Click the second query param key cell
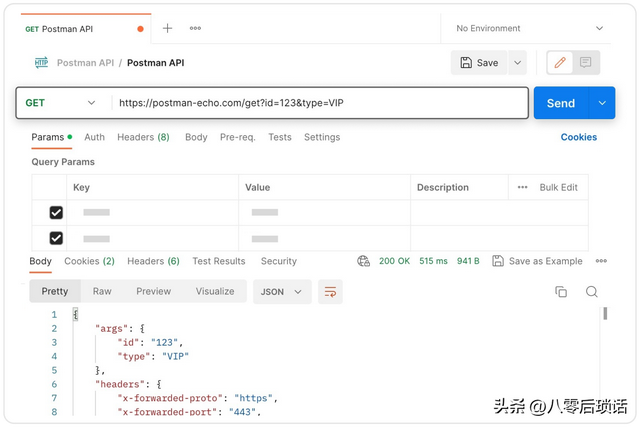The height and width of the screenshot is (427, 640). tap(153, 238)
